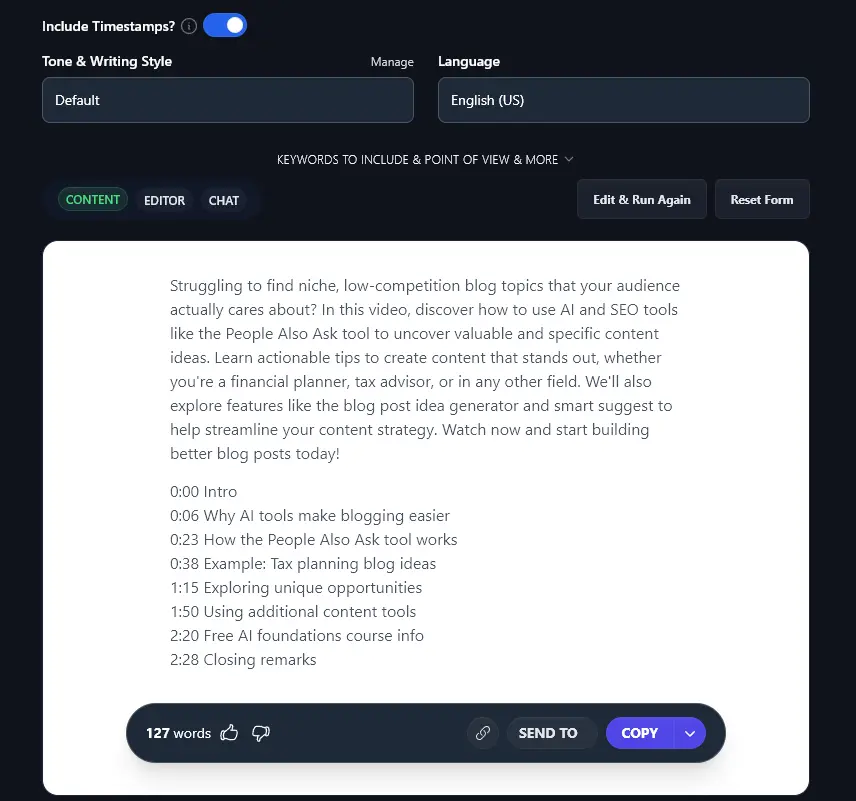
Task: Click the thumbs up feedback icon
Action: [x=229, y=733]
